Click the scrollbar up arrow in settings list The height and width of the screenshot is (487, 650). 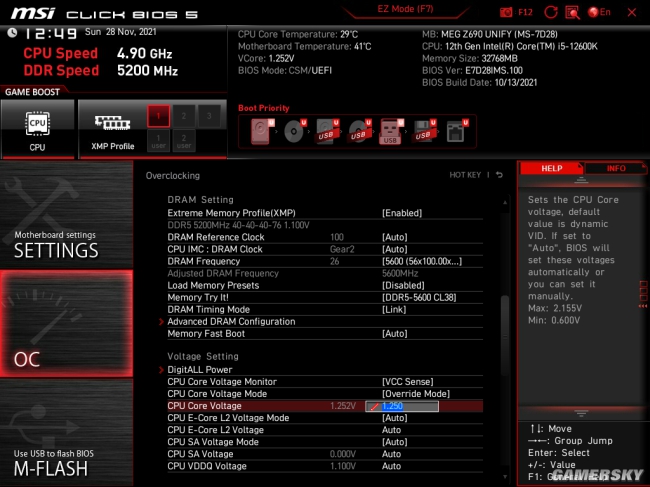pos(504,203)
